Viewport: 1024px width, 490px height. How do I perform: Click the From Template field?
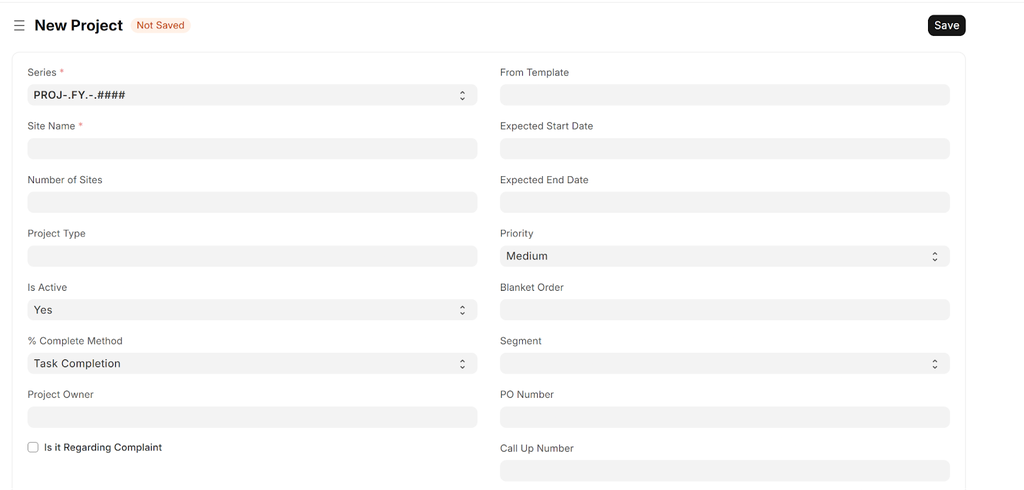tap(724, 95)
